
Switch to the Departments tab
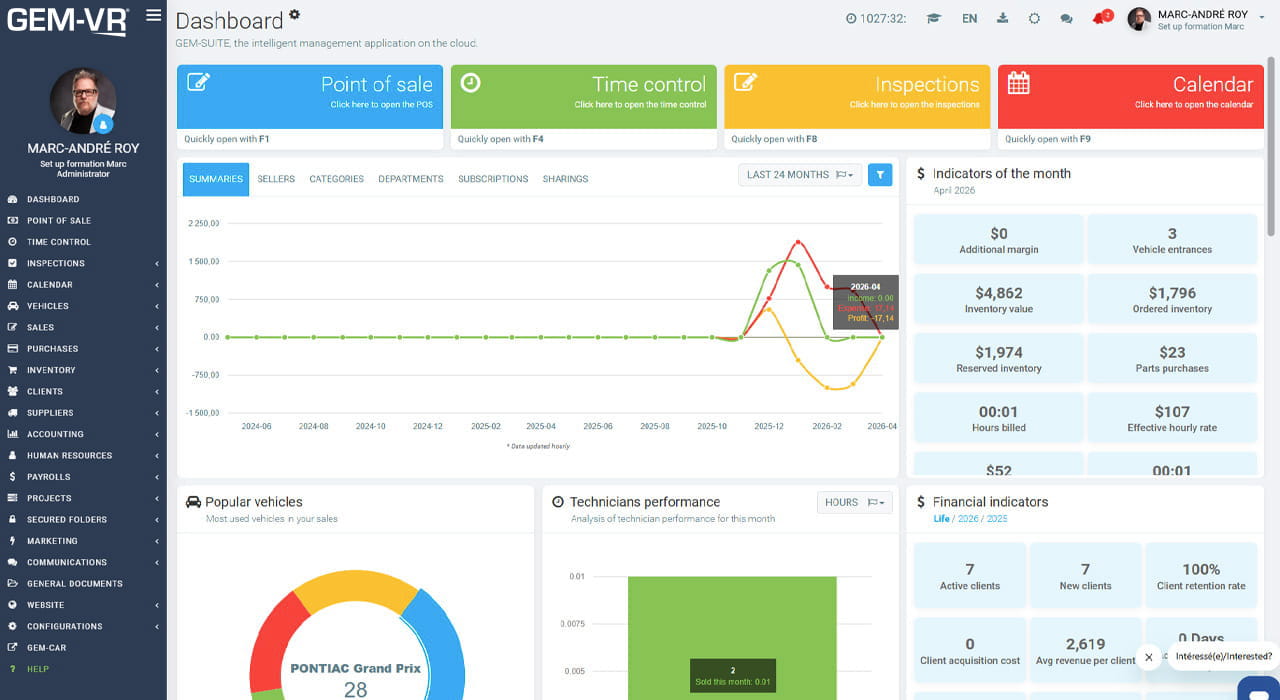point(410,179)
